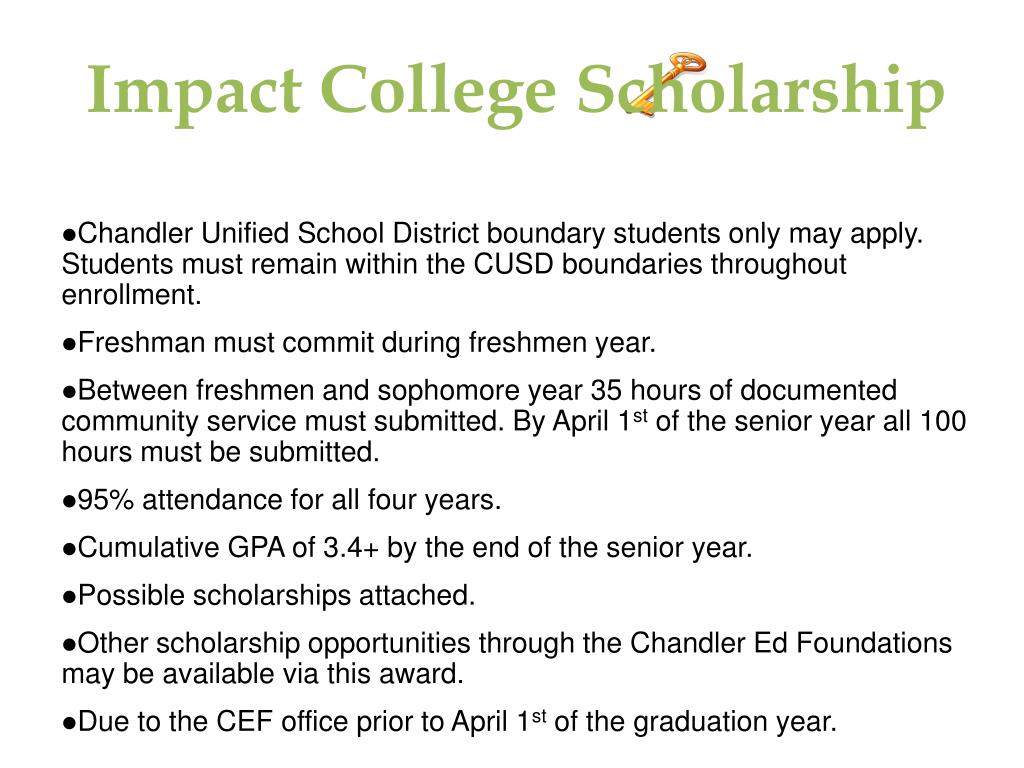Click the bullet dot before "Other scholarship opportunities"
Viewport: 1024px width, 768px height.
click(69, 645)
